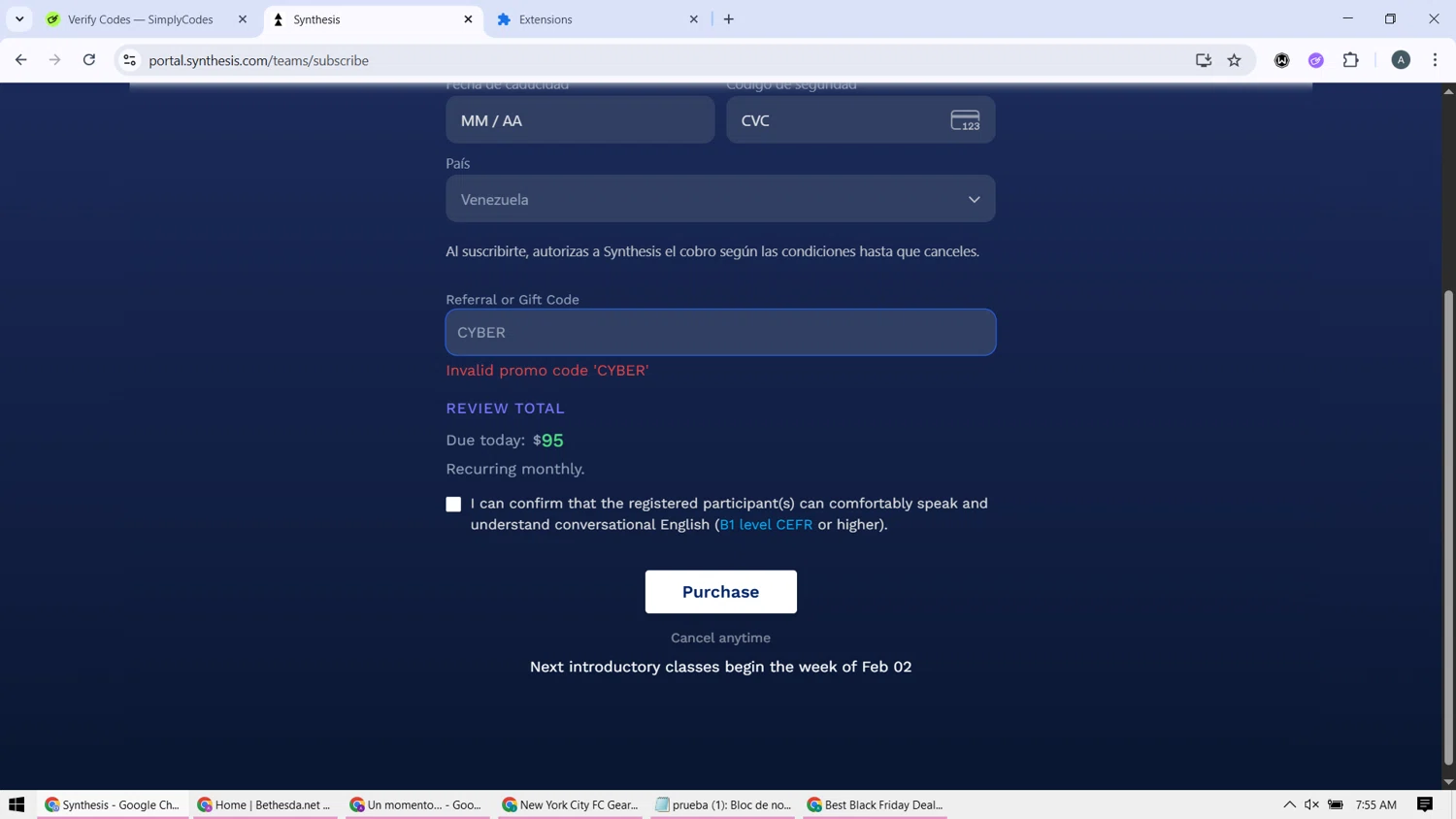Reload the current page
Image resolution: width=1456 pixels, height=819 pixels.
pos(88,60)
